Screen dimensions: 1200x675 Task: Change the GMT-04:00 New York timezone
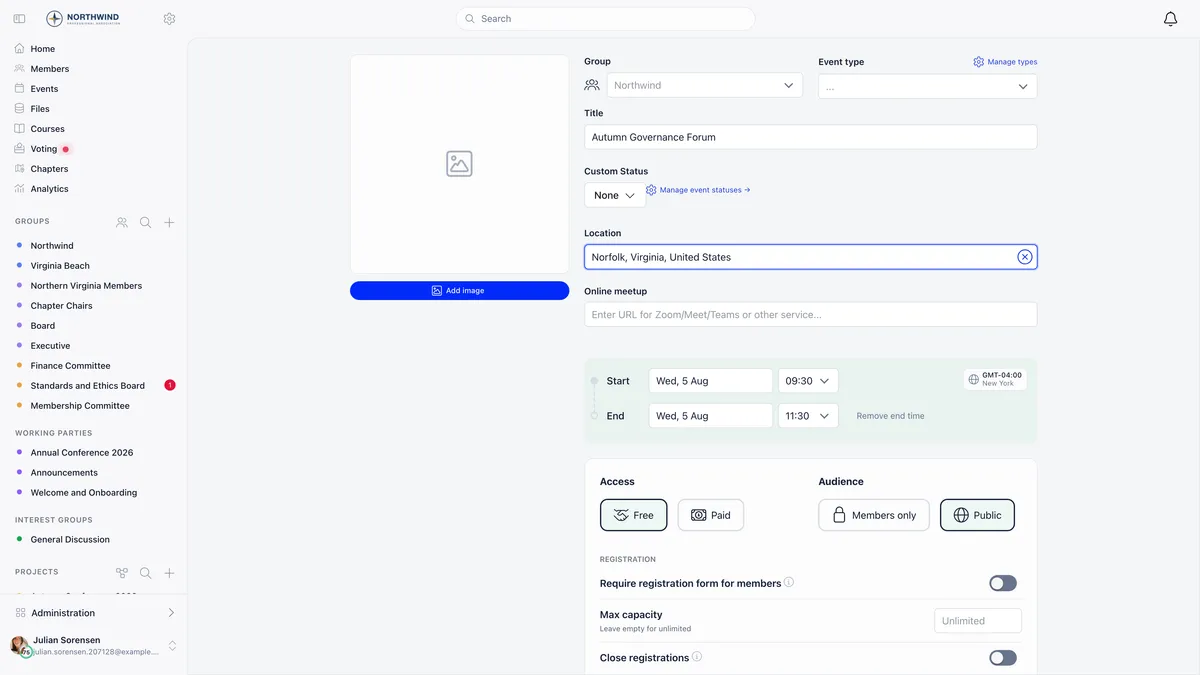click(995, 380)
